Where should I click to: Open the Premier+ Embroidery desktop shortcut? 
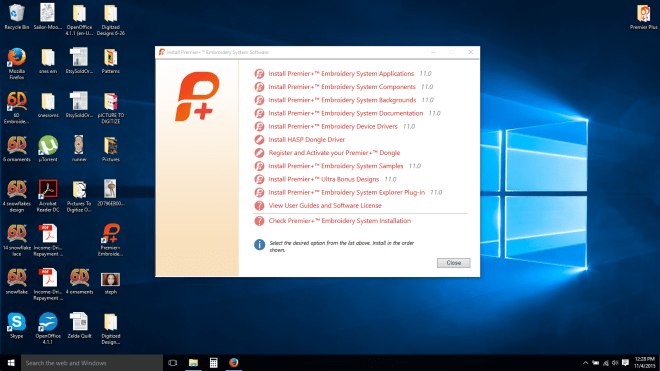pyautogui.click(x=111, y=240)
